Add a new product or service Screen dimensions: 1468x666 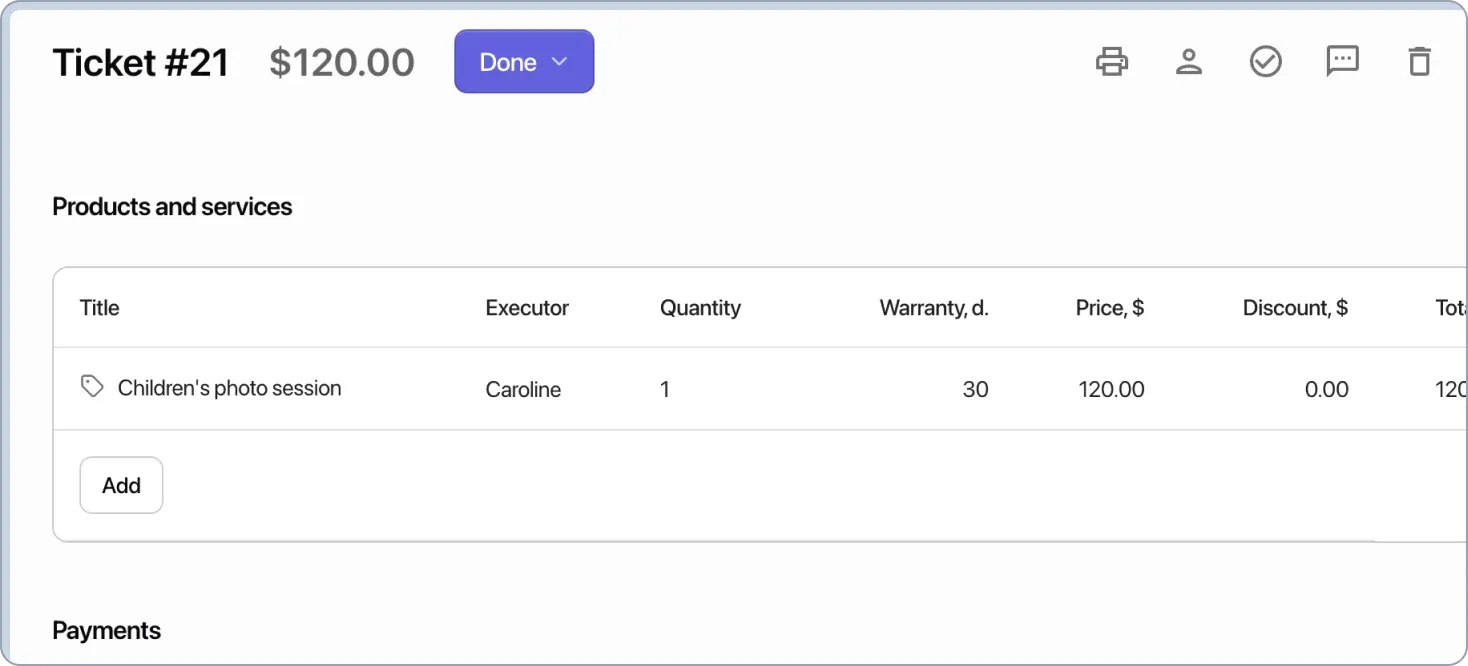coord(121,485)
